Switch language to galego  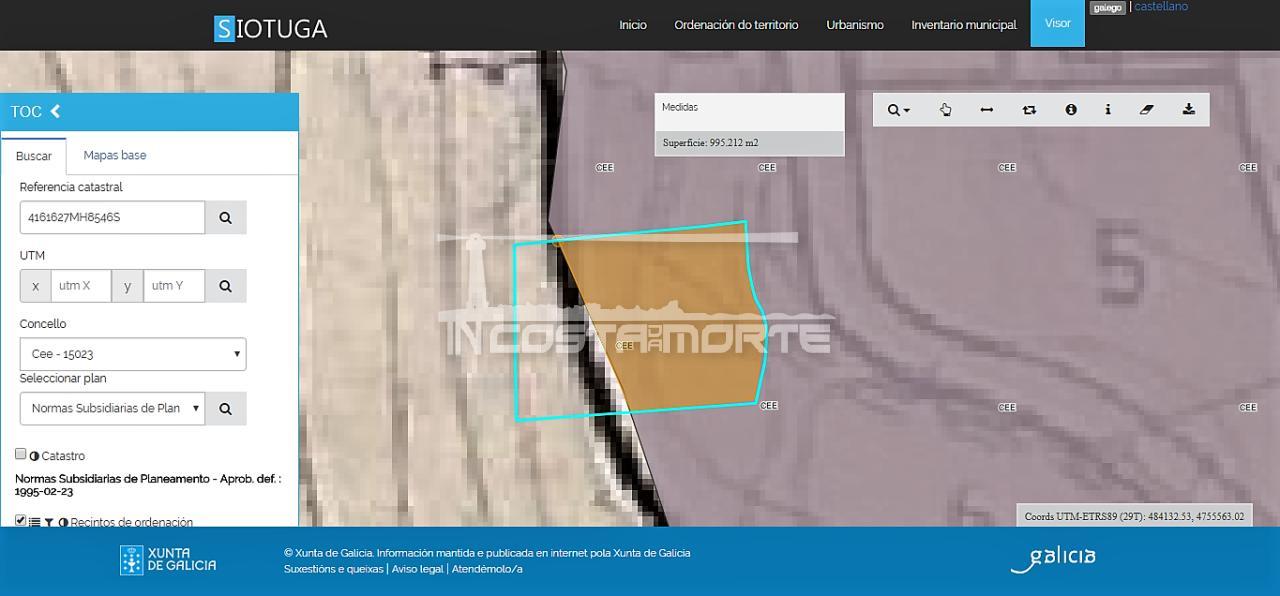tap(1108, 7)
